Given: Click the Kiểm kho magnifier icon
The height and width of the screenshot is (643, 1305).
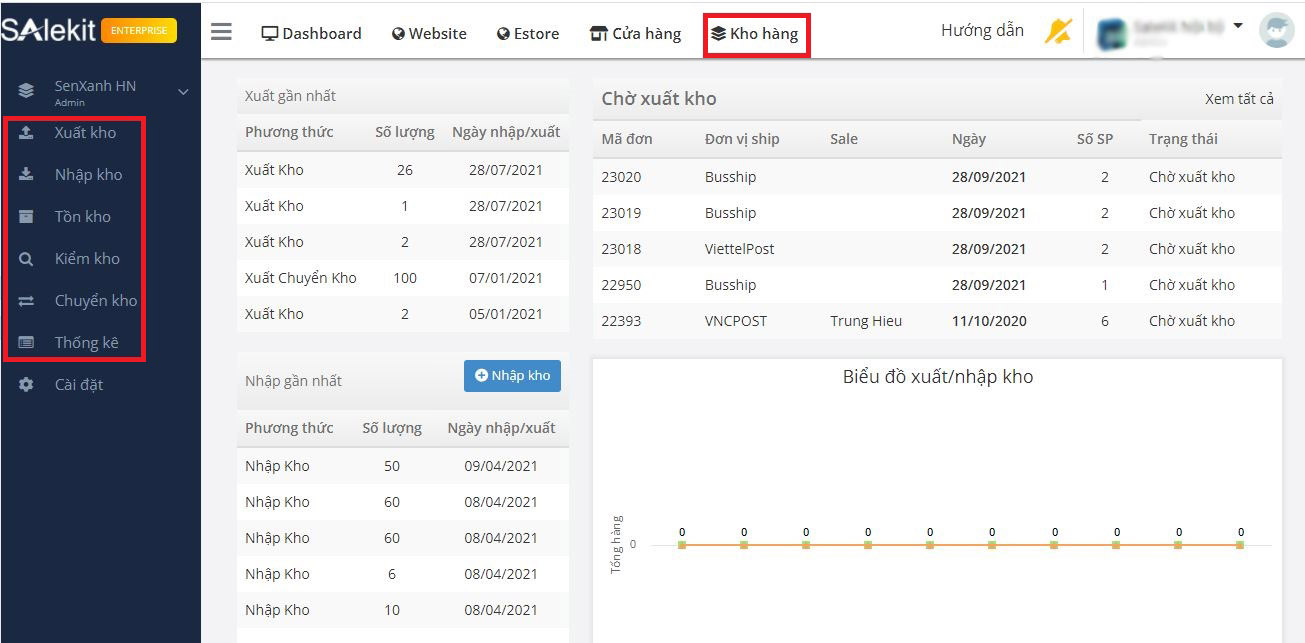Looking at the screenshot, I should coord(26,259).
